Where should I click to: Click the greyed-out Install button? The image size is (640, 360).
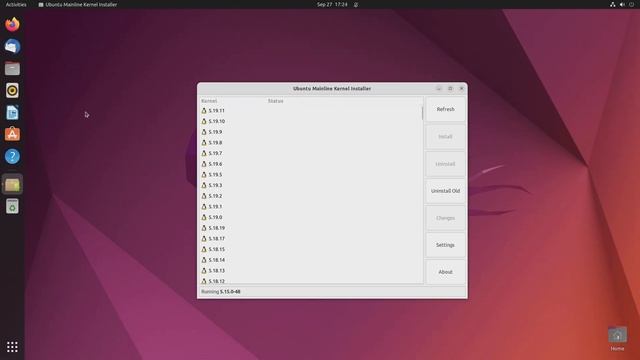(445, 137)
